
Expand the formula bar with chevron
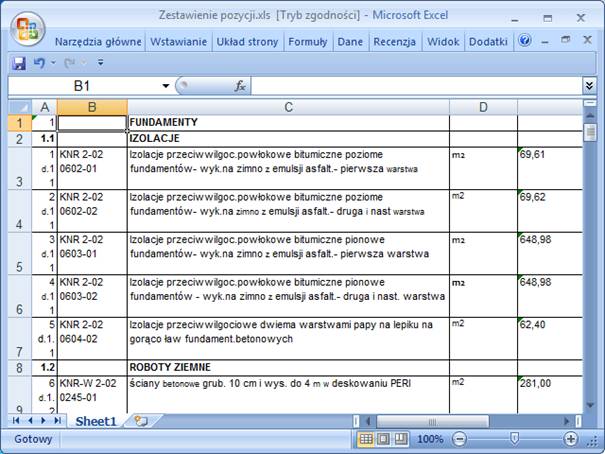click(x=589, y=87)
